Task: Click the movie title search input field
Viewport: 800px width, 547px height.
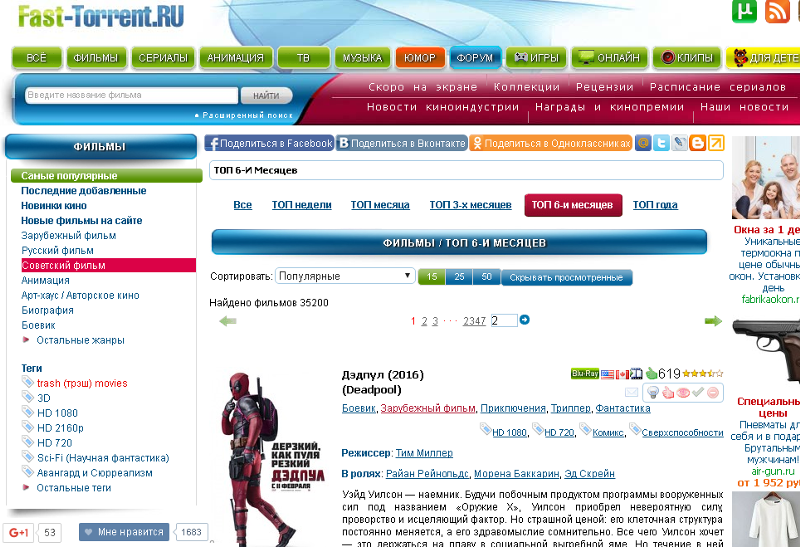Action: click(132, 95)
